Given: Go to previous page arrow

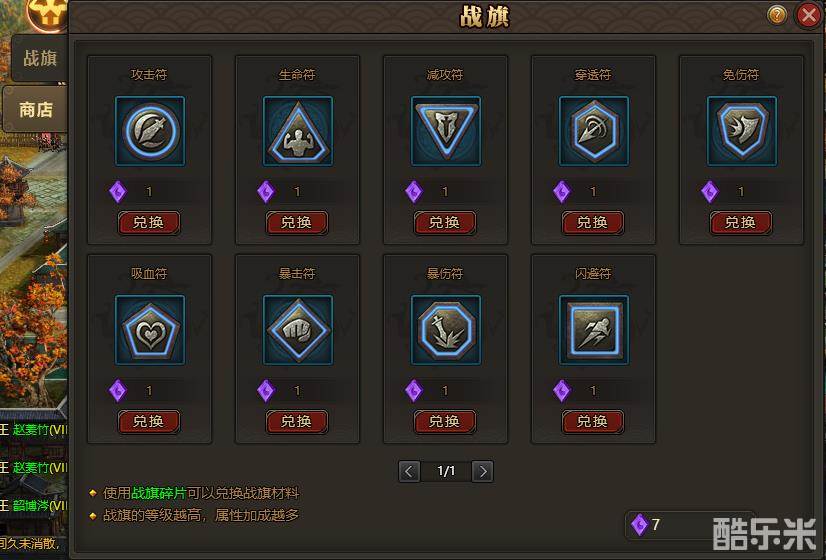Looking at the screenshot, I should [409, 471].
